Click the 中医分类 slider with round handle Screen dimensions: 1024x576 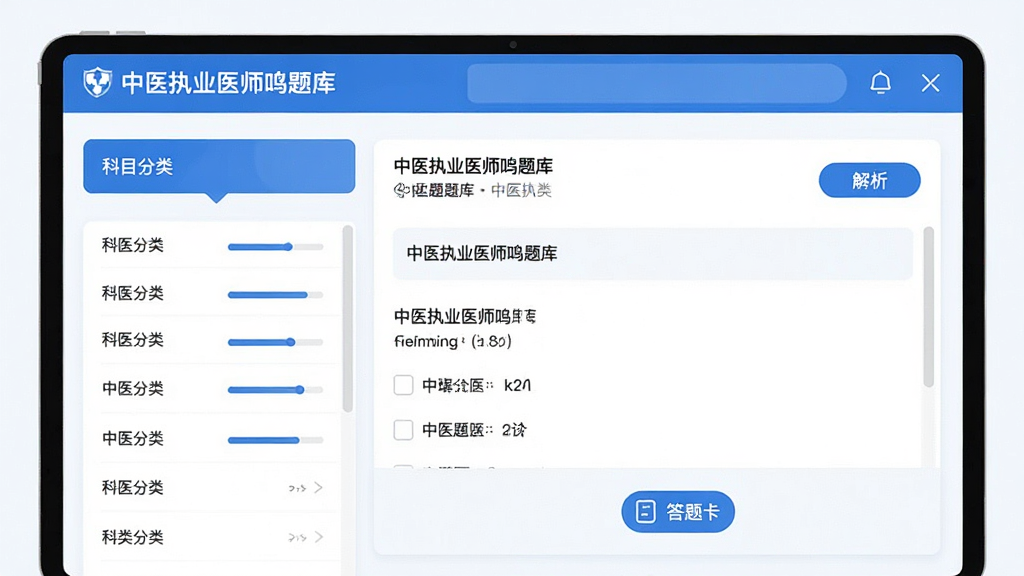click(275, 390)
